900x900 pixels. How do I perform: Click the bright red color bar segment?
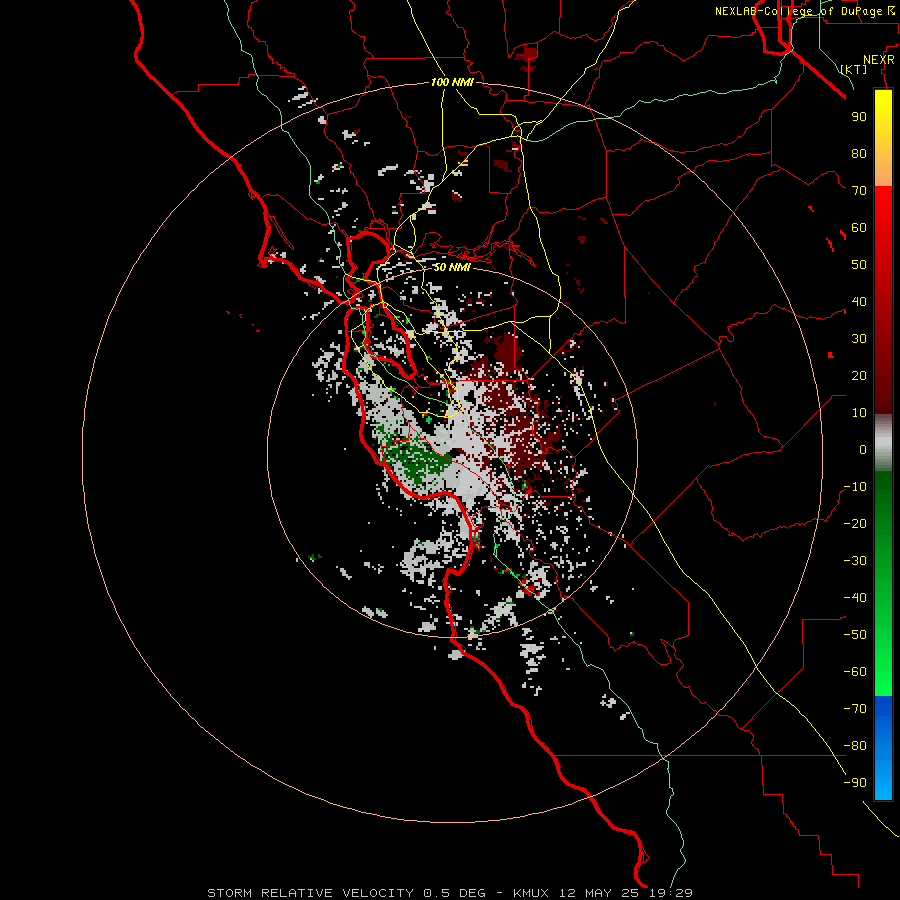point(883,241)
